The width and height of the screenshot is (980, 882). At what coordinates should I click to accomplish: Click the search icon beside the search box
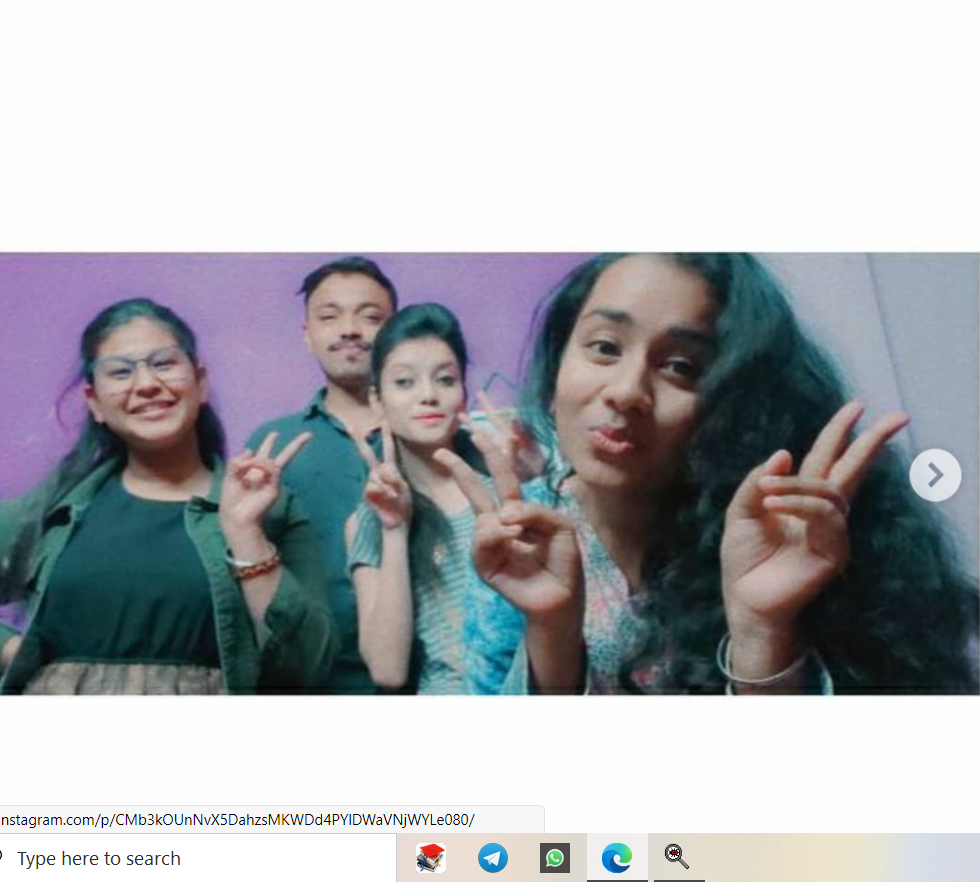pos(3,858)
